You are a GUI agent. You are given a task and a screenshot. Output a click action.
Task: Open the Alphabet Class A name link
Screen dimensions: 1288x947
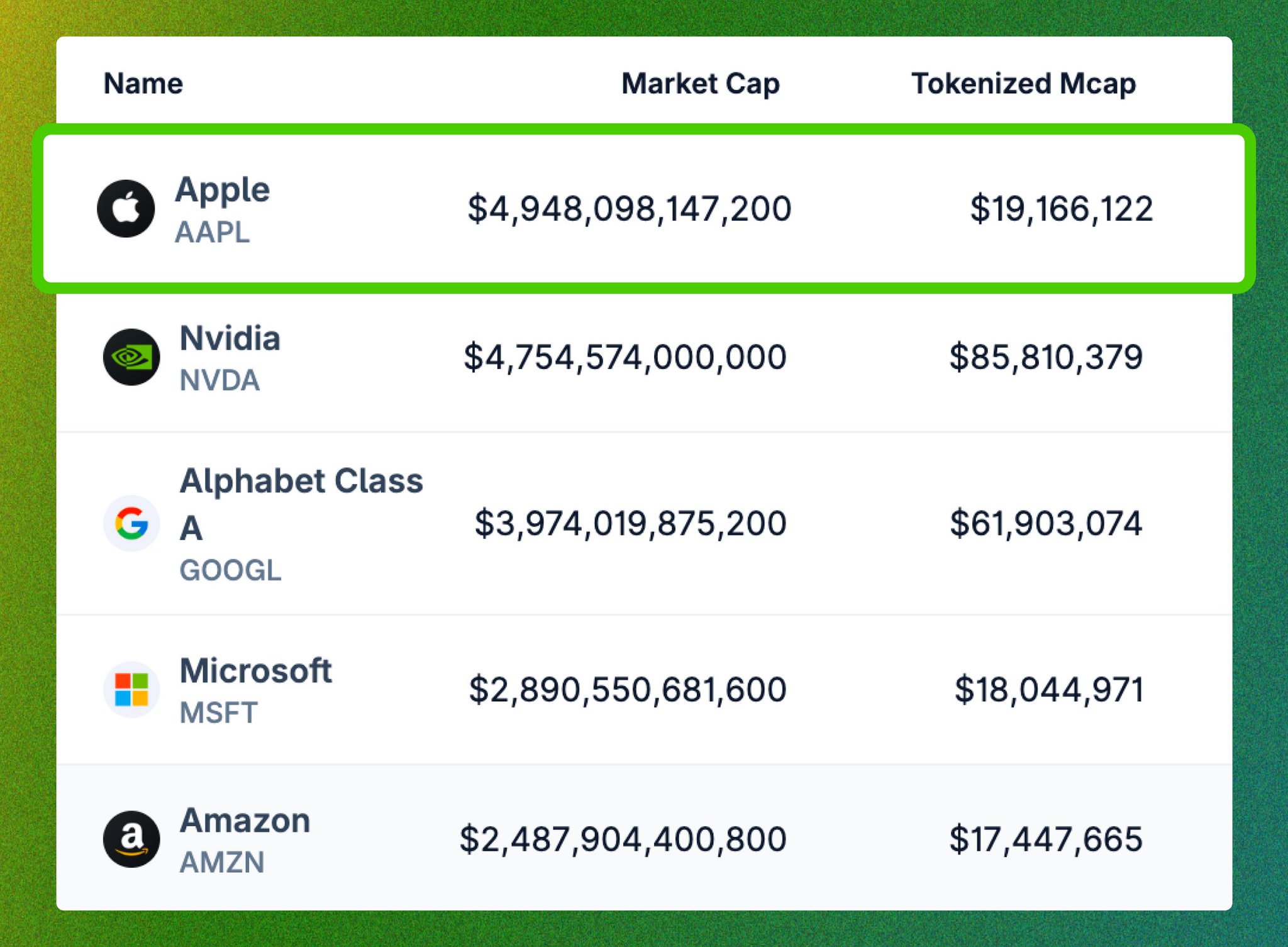(301, 504)
